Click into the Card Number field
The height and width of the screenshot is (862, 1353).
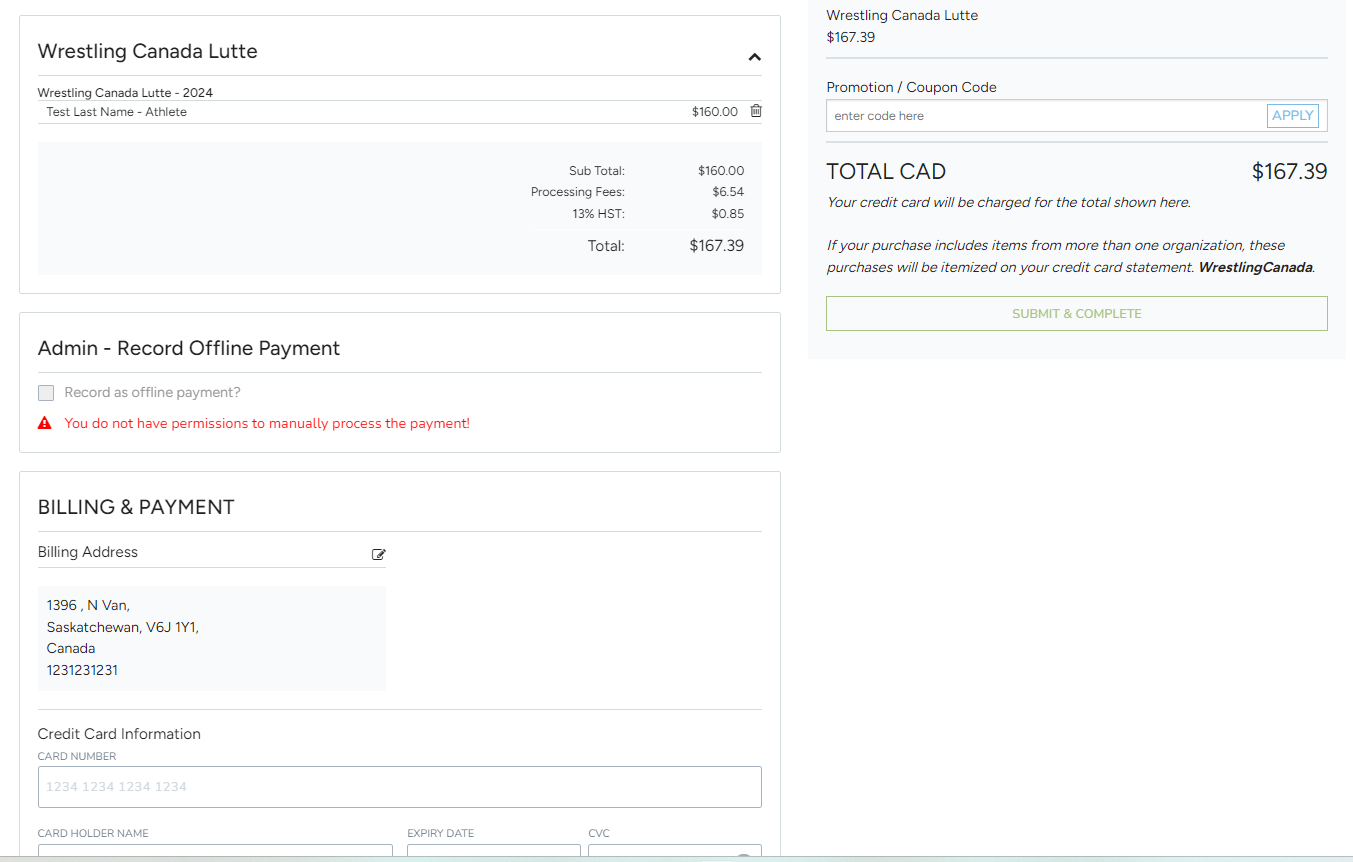(399, 786)
